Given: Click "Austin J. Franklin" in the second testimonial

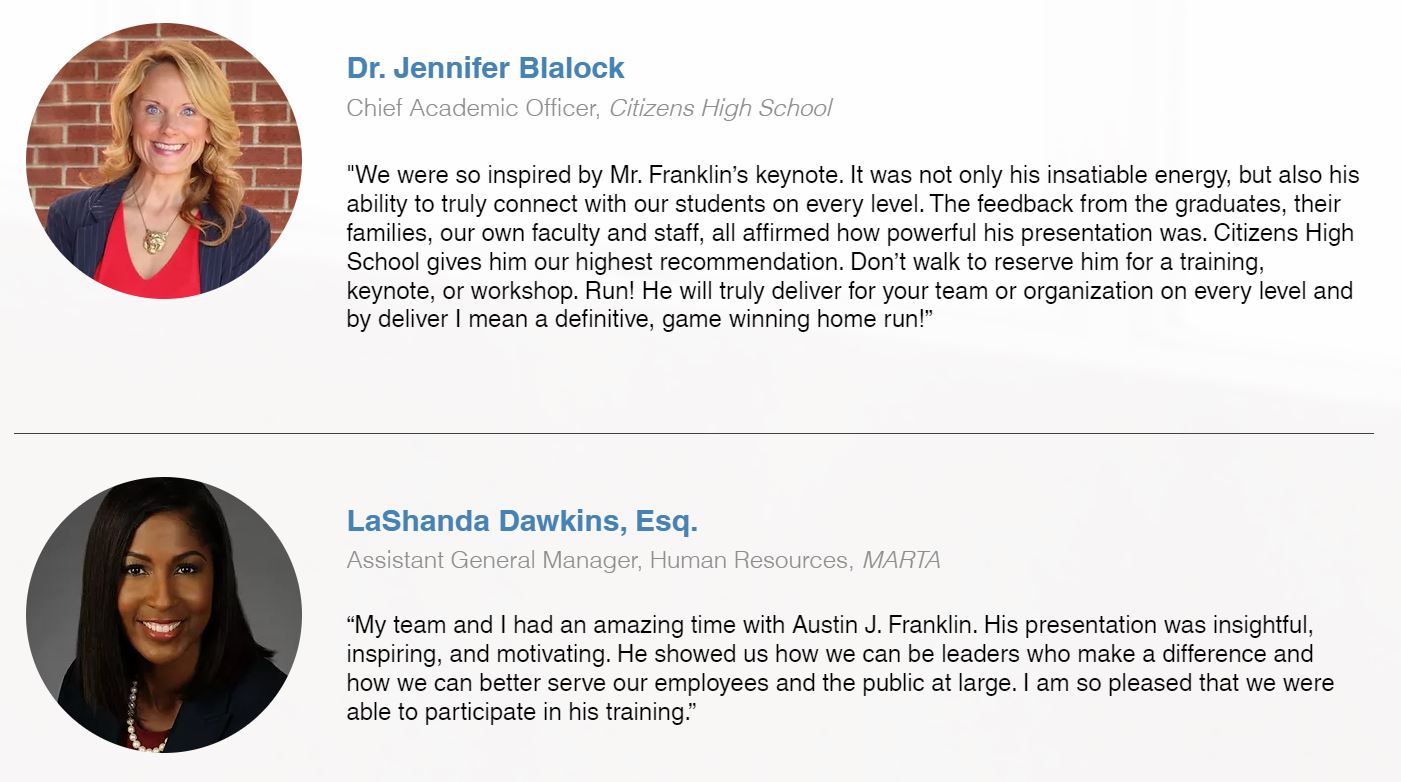Looking at the screenshot, I should (885, 626).
